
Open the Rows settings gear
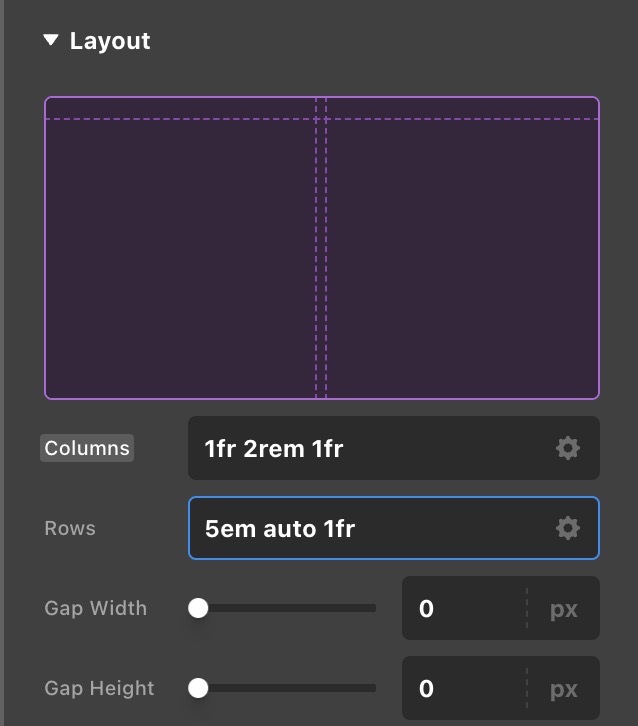point(567,528)
